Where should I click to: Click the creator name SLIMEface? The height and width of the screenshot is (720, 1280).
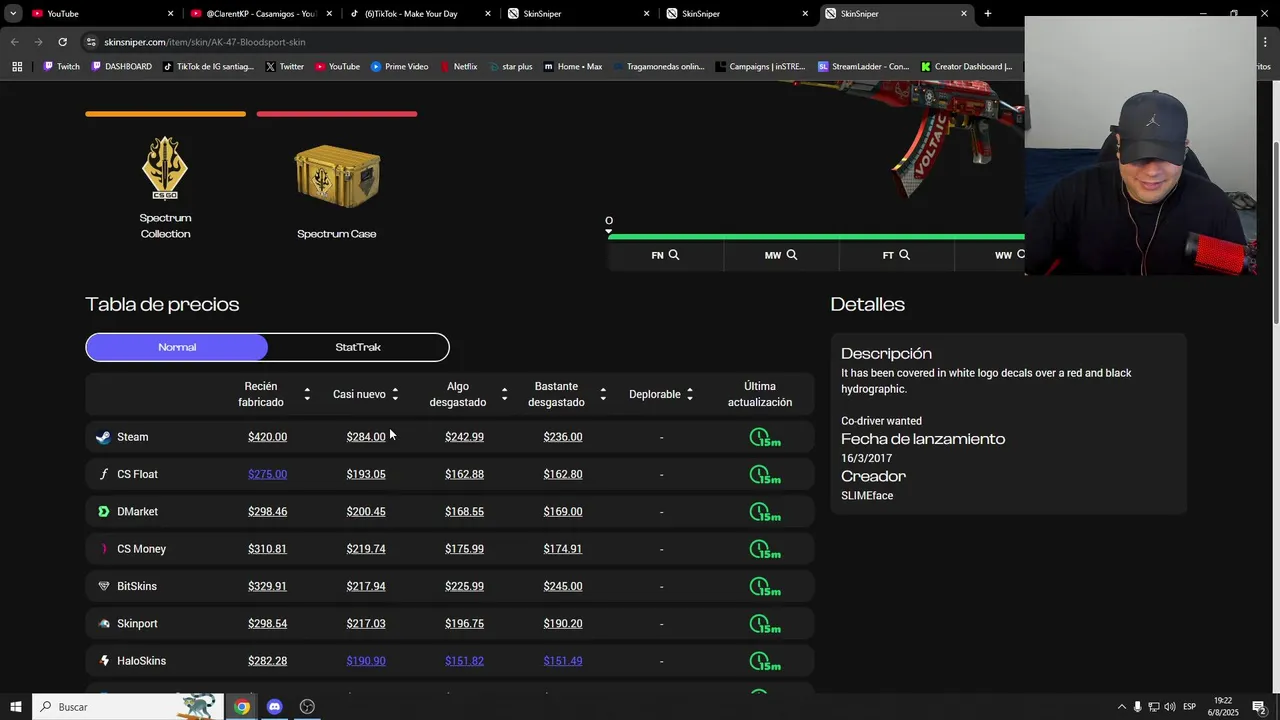tap(867, 496)
